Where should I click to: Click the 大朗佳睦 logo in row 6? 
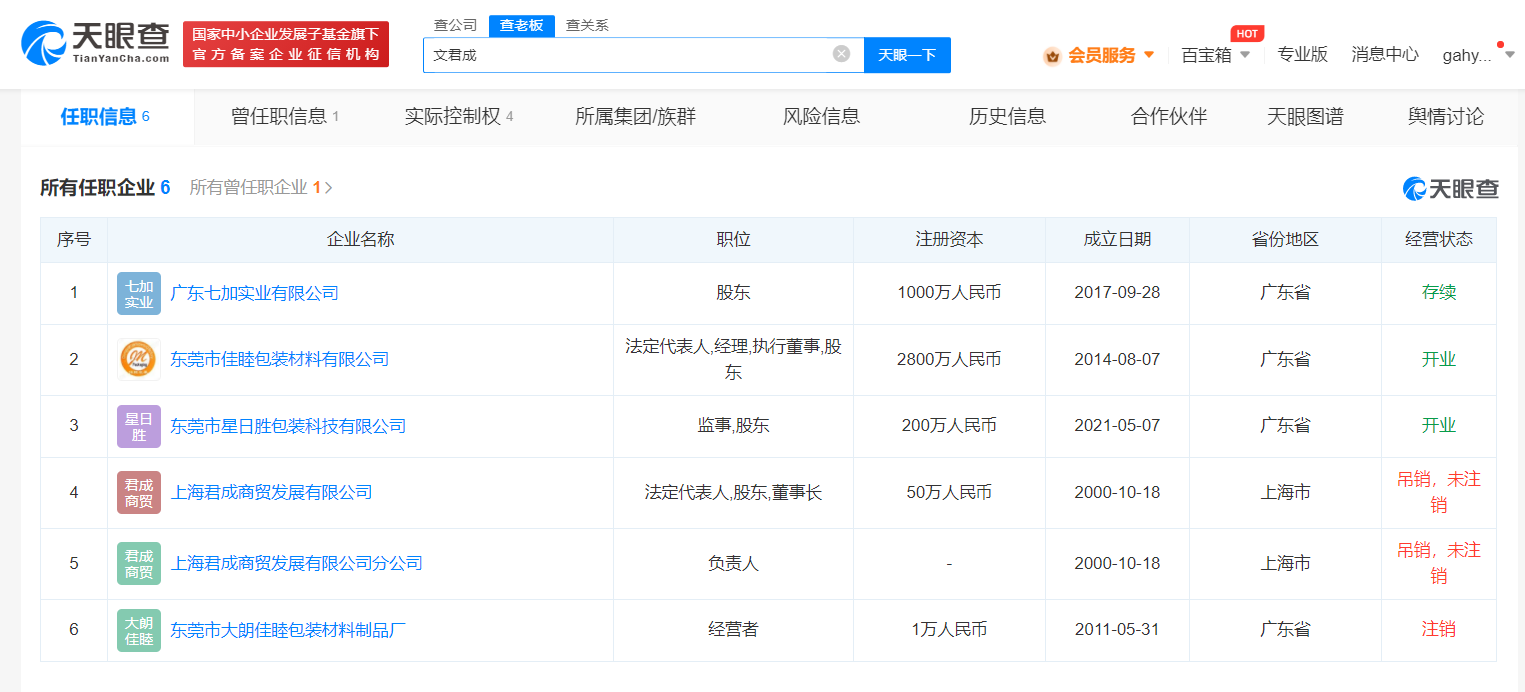coord(138,630)
